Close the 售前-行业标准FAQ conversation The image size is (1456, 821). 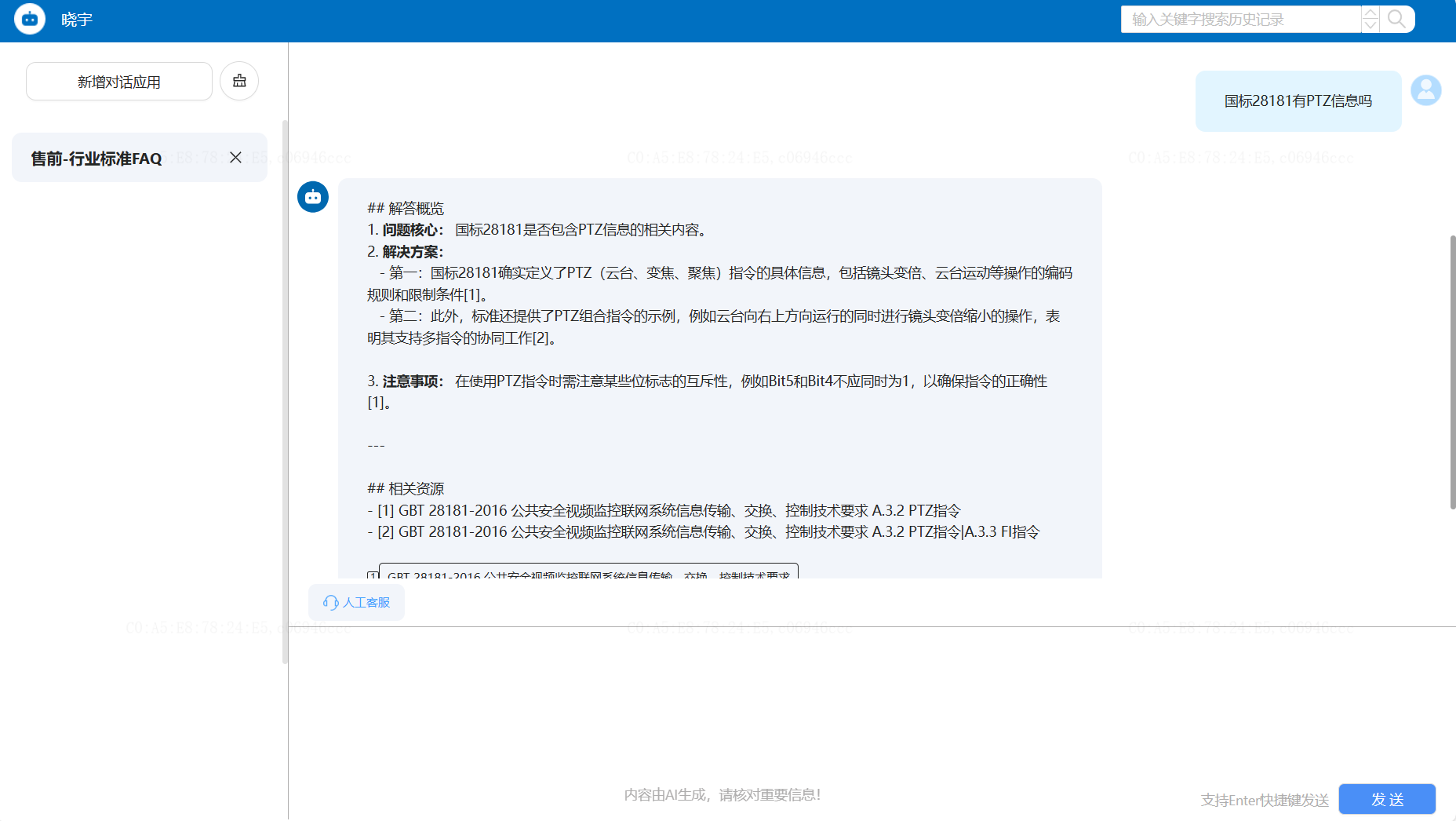[235, 157]
